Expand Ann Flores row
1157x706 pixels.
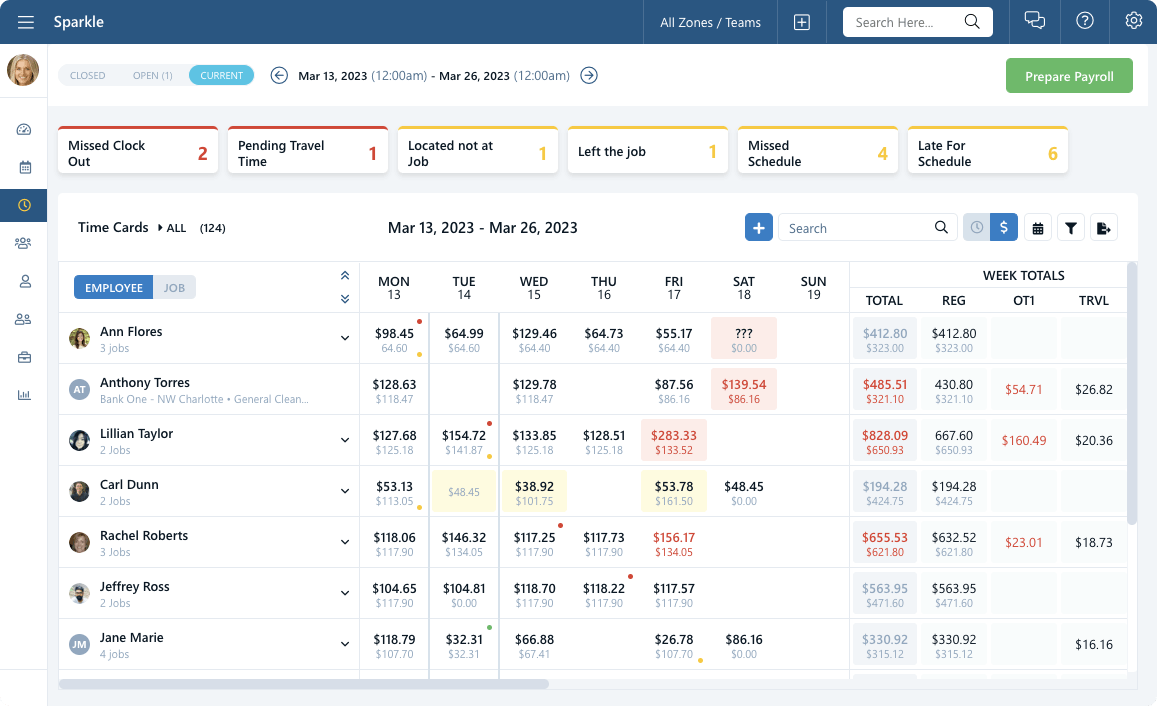tap(345, 338)
